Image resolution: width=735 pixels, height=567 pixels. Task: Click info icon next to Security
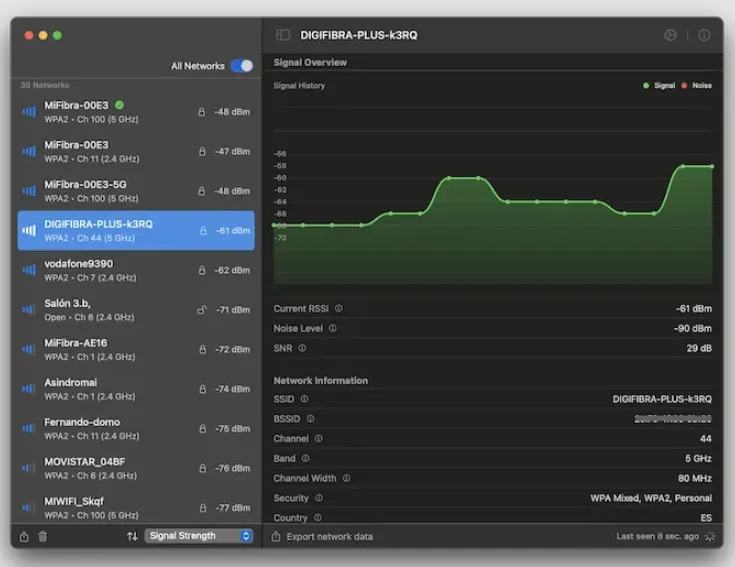(x=319, y=498)
